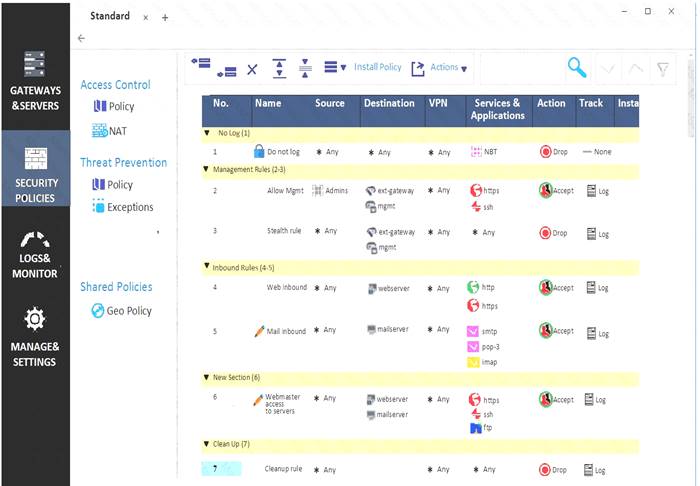Open Logs & Monitor view
This screenshot has height=486, width=700.
click(x=35, y=255)
